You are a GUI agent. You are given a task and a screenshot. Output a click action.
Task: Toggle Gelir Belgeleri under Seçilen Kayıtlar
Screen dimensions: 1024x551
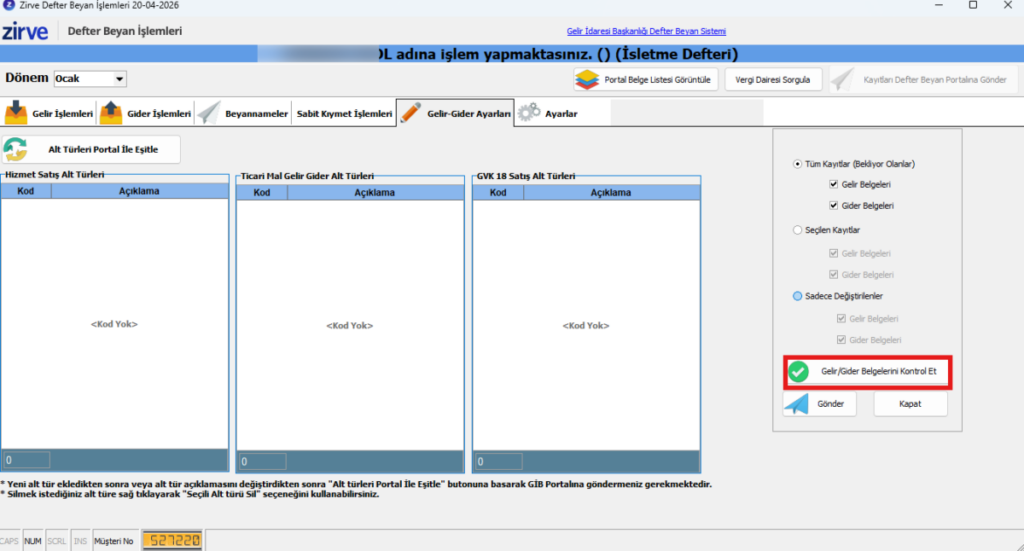pyautogui.click(x=833, y=253)
